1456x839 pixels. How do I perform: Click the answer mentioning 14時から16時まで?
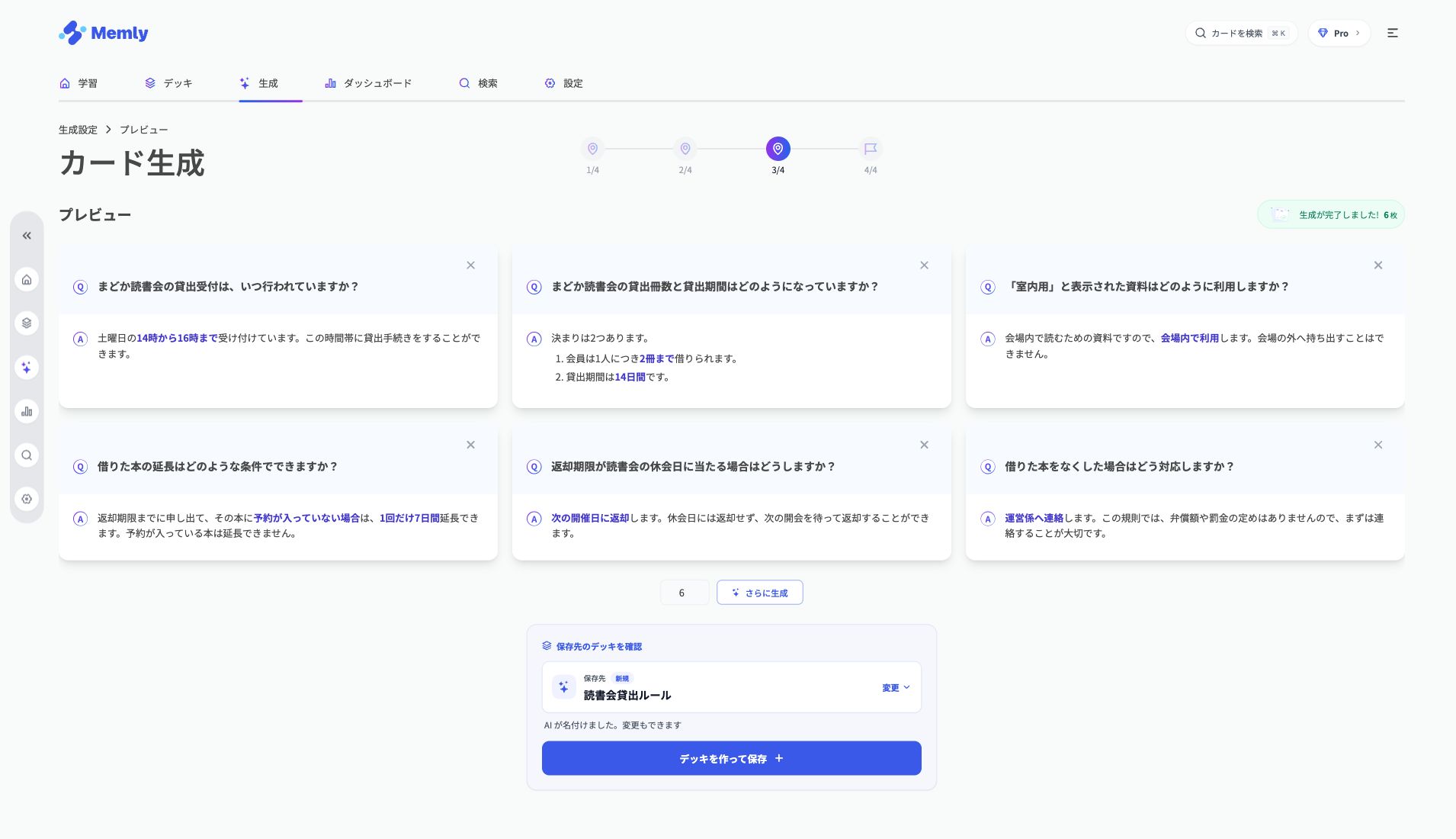tap(289, 346)
